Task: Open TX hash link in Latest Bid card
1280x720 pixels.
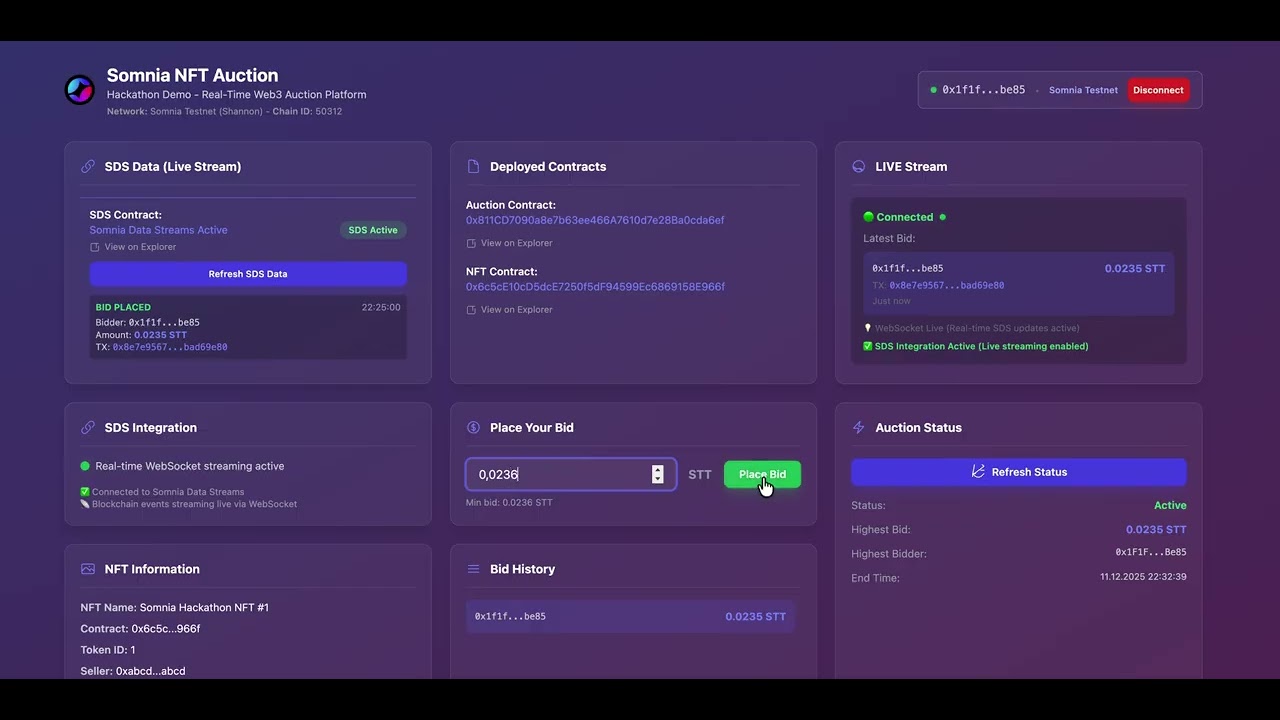Action: 947,285
